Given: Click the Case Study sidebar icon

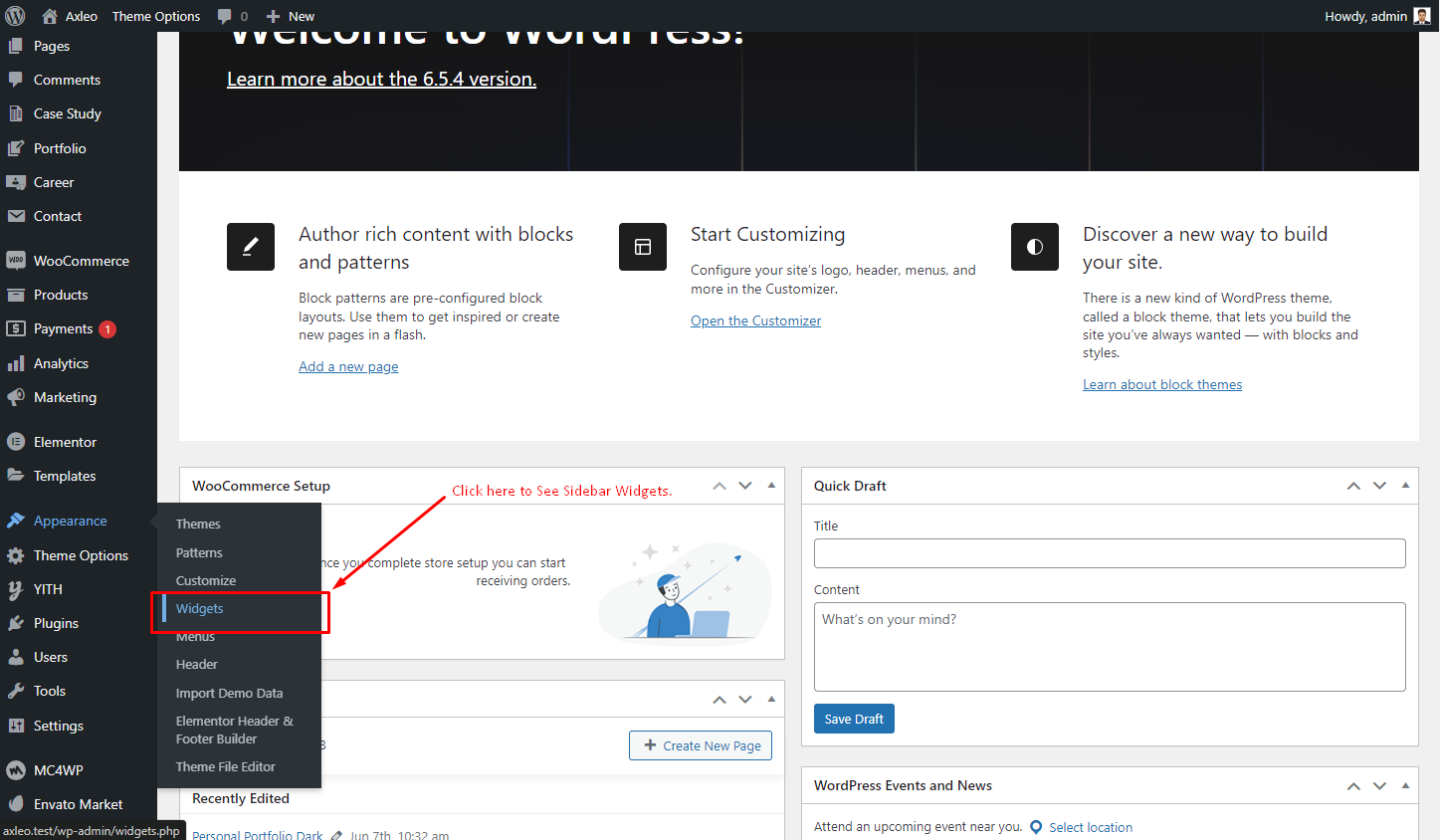Looking at the screenshot, I should pos(16,113).
